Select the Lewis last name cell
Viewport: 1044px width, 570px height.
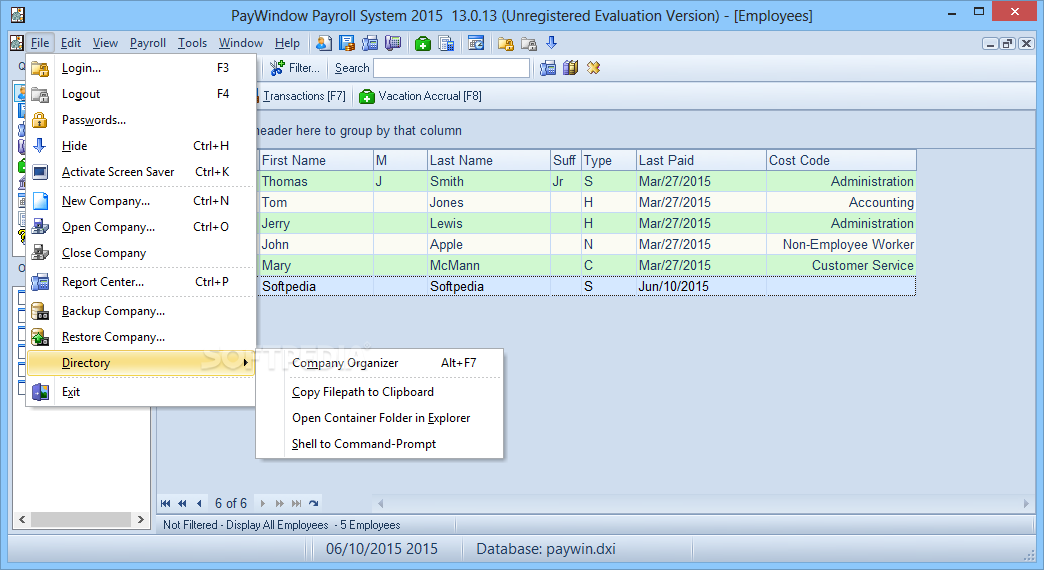point(489,224)
